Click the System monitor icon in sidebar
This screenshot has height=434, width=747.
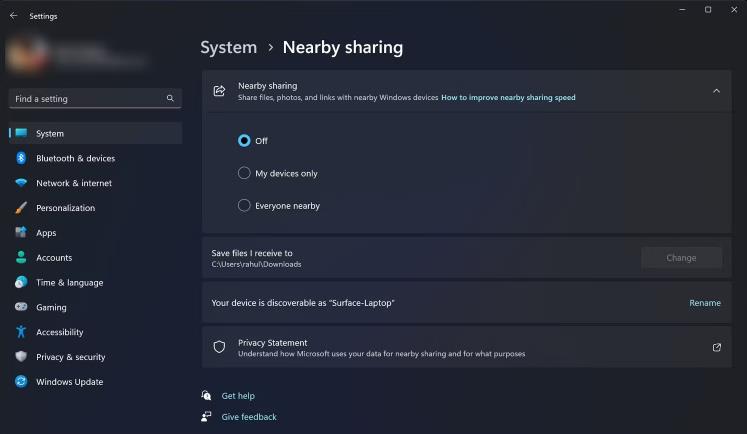(21, 133)
